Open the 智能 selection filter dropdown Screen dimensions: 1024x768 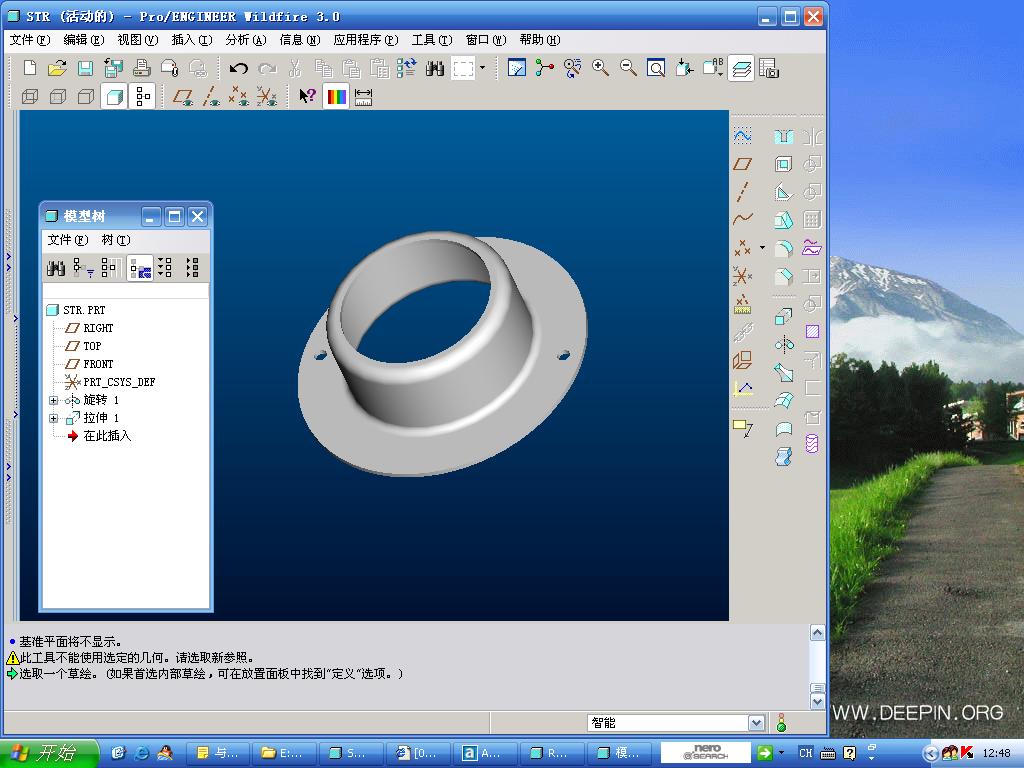click(756, 723)
